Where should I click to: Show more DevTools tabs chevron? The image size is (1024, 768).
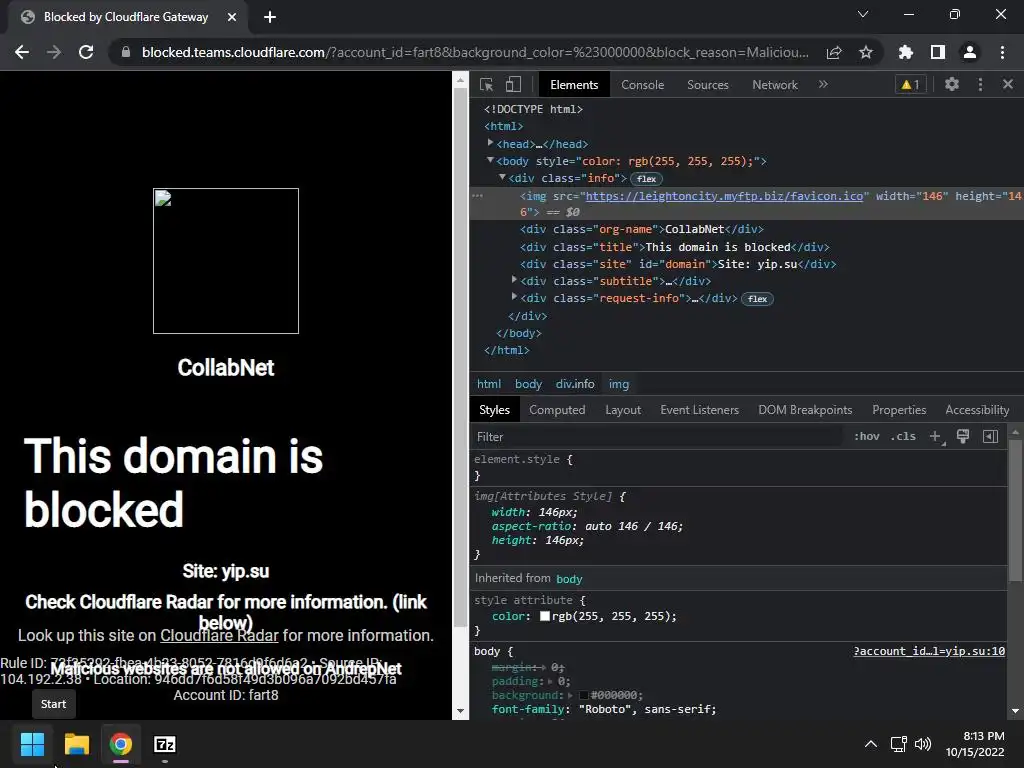click(x=823, y=84)
